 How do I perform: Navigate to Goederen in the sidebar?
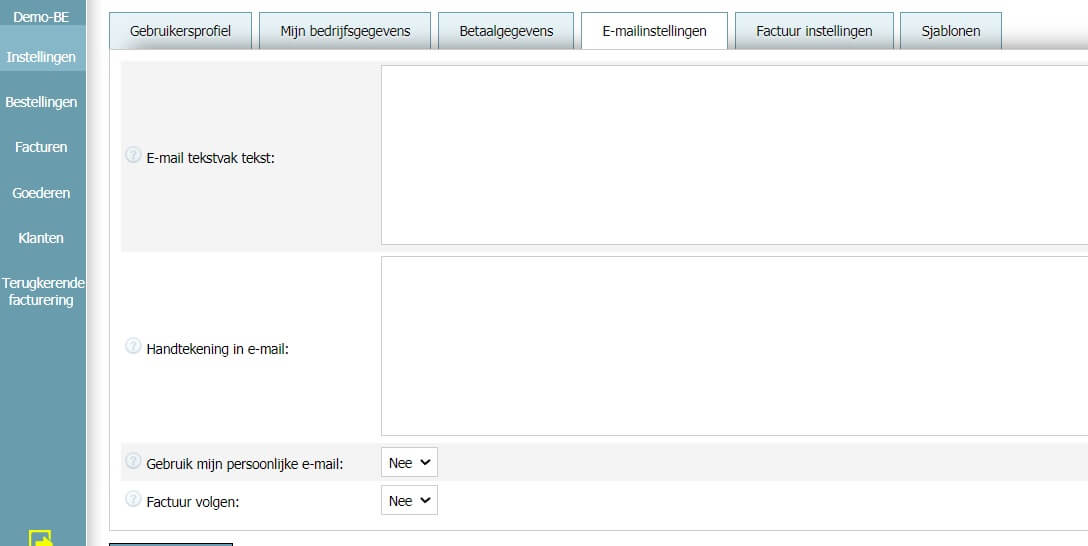42,193
